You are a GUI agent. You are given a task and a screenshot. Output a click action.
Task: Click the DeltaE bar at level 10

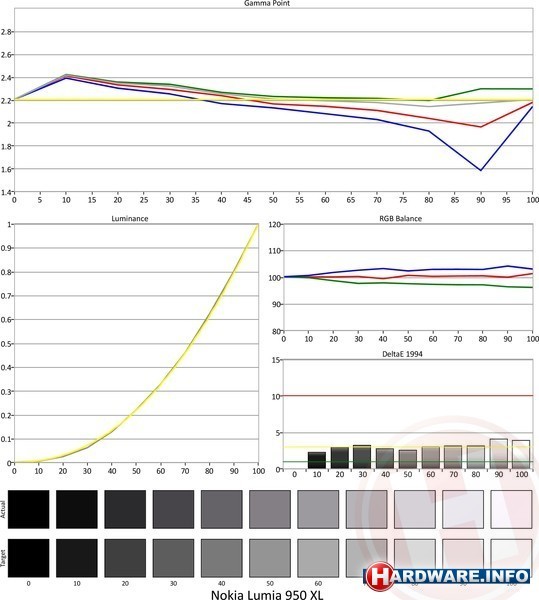[317, 460]
